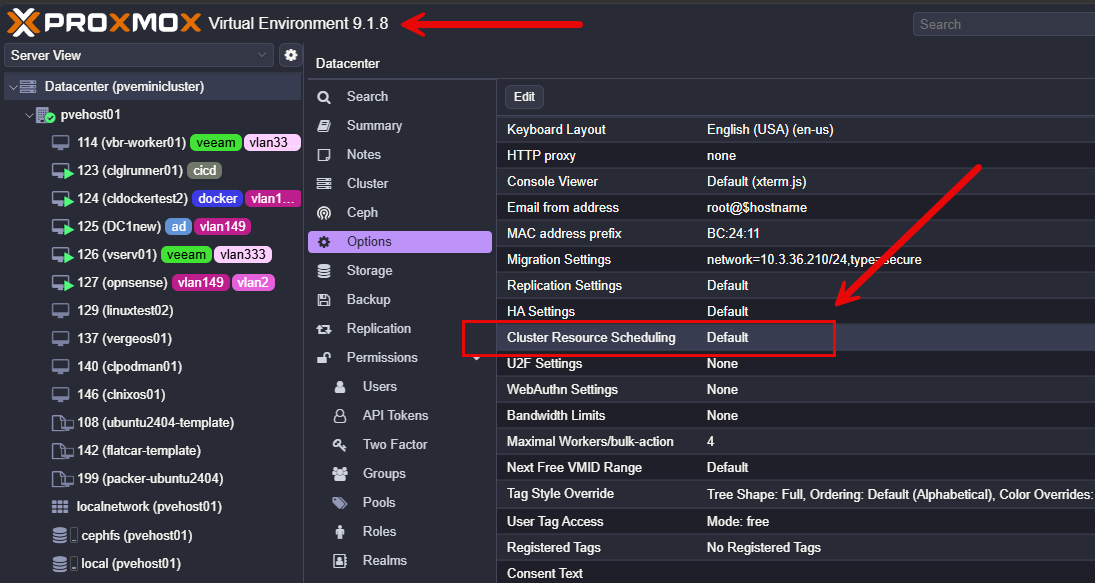Collapse the pvehost01 node

[29, 115]
